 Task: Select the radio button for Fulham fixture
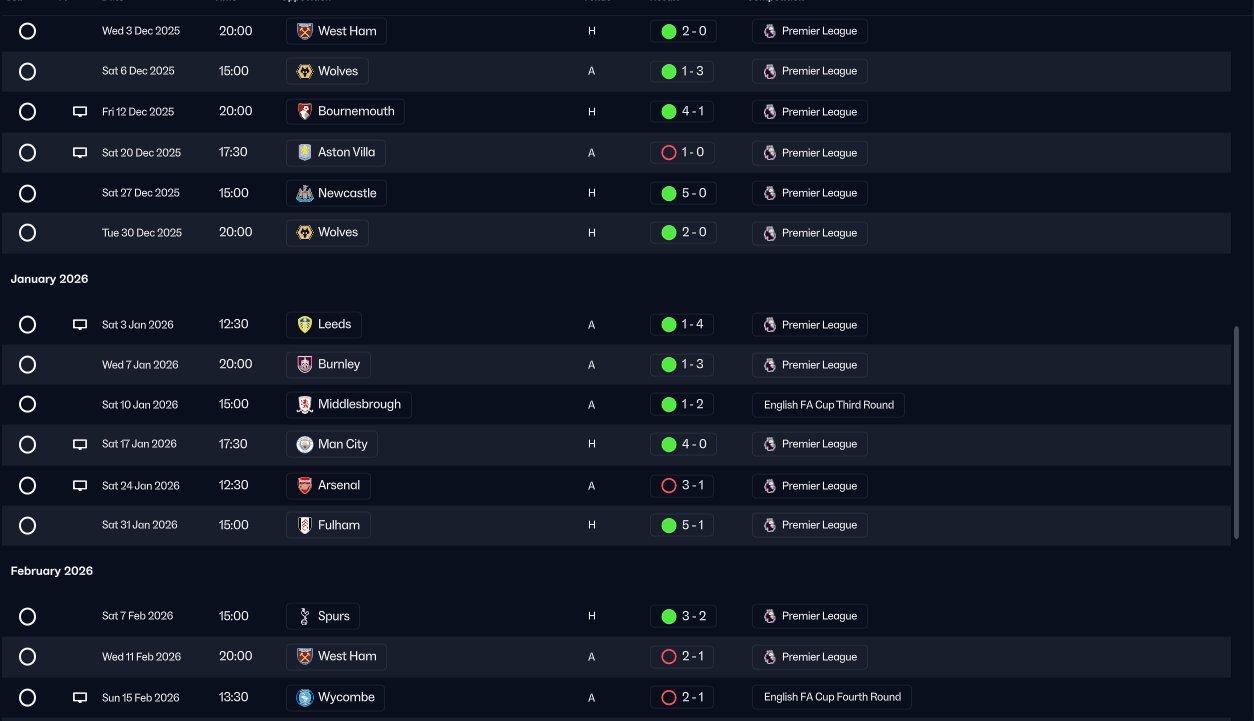(x=28, y=525)
